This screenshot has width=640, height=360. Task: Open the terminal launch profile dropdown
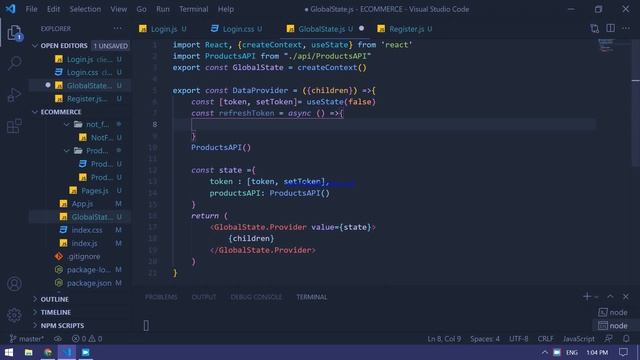pyautogui.click(x=597, y=297)
